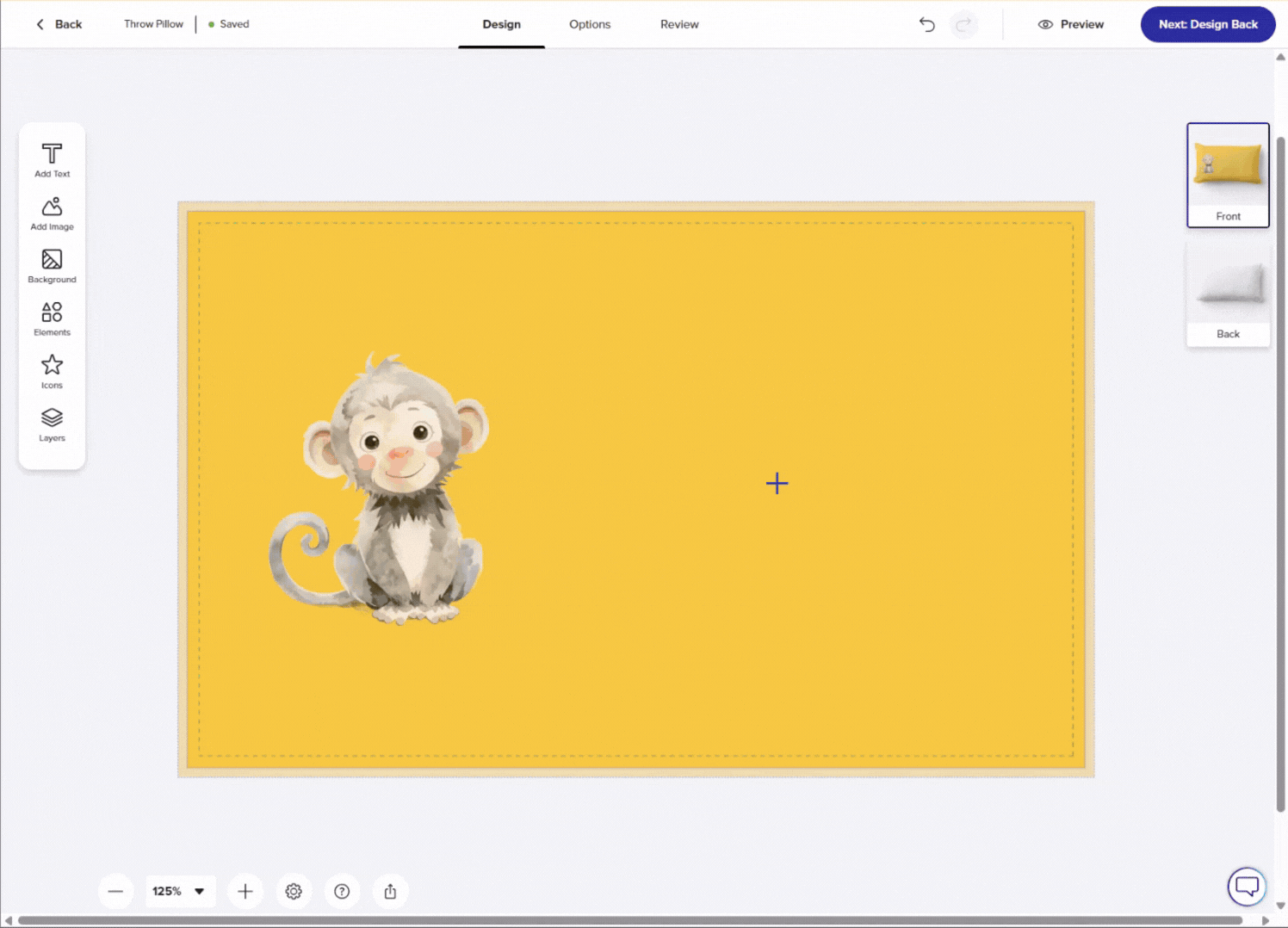Switch to the Options tab
This screenshot has height=928, width=1288.
(x=590, y=24)
